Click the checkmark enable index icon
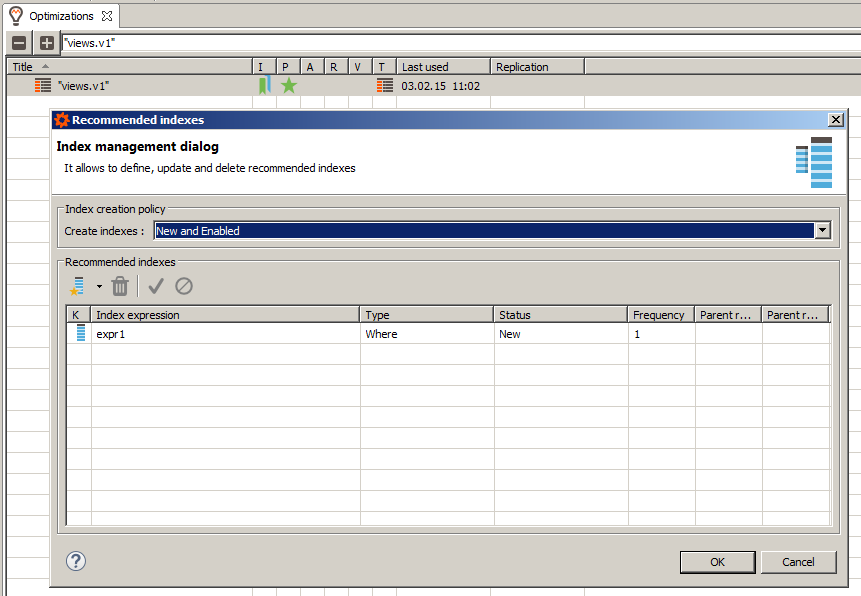The height and width of the screenshot is (596, 861). pos(156,287)
